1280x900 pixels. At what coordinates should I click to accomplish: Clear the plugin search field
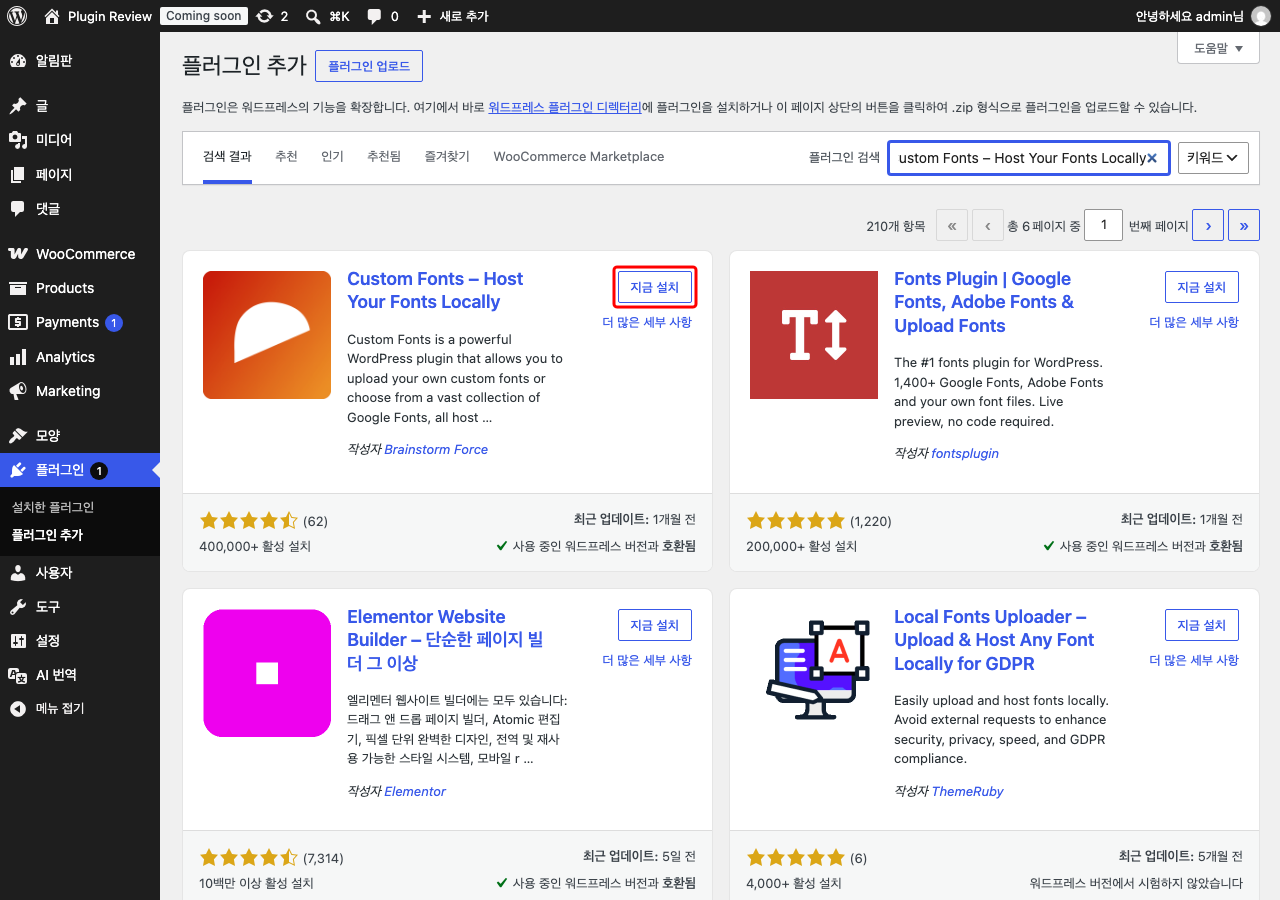(x=1152, y=158)
